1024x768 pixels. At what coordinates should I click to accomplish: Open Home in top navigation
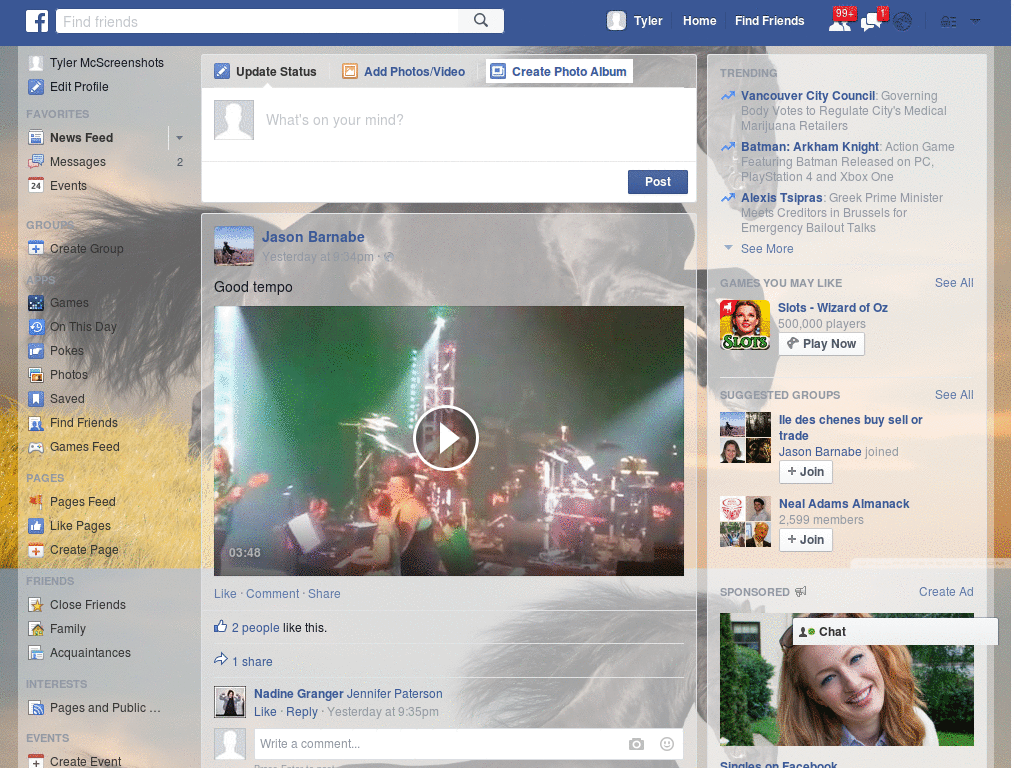point(699,21)
